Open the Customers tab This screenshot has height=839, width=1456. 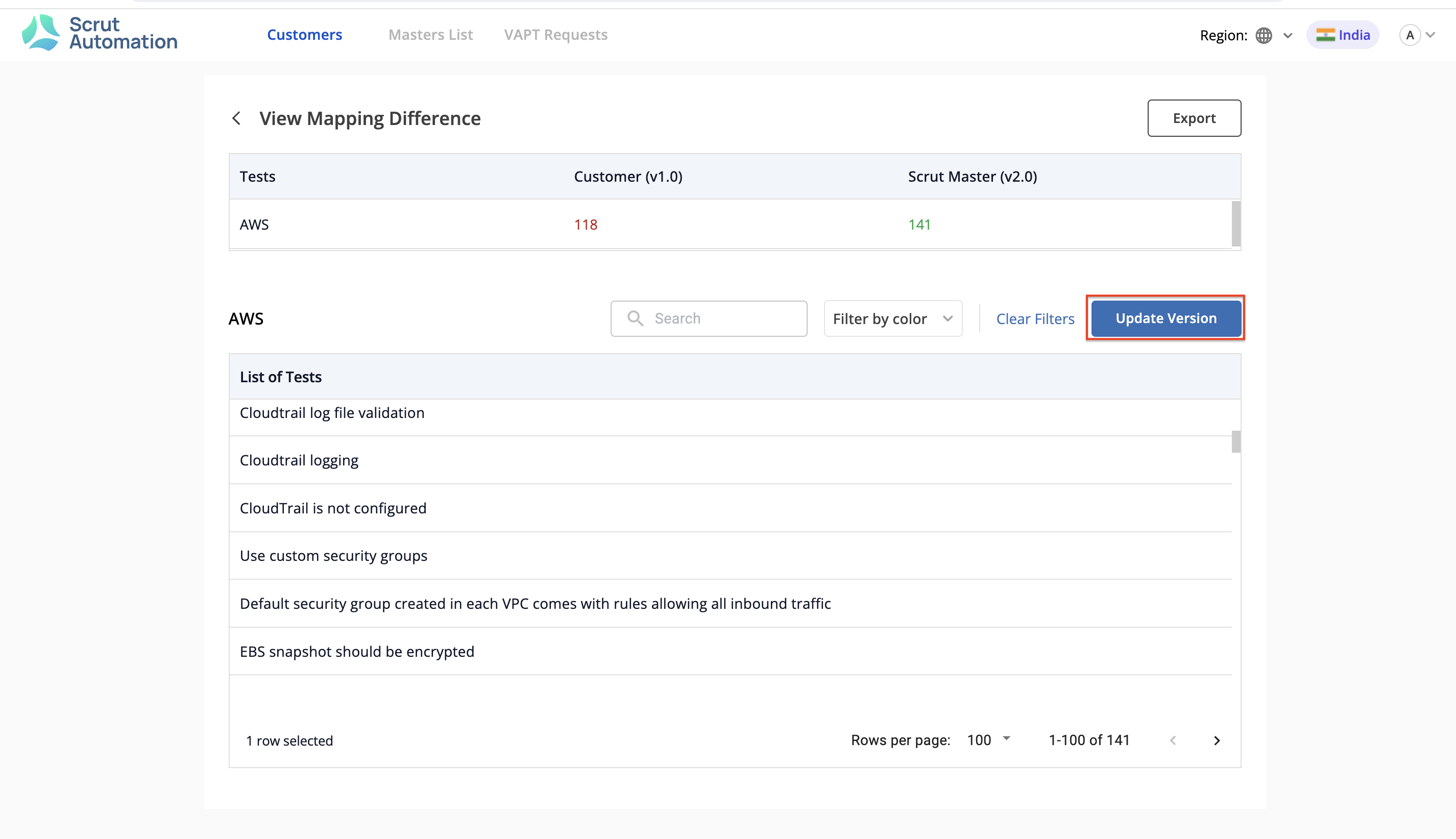304,35
